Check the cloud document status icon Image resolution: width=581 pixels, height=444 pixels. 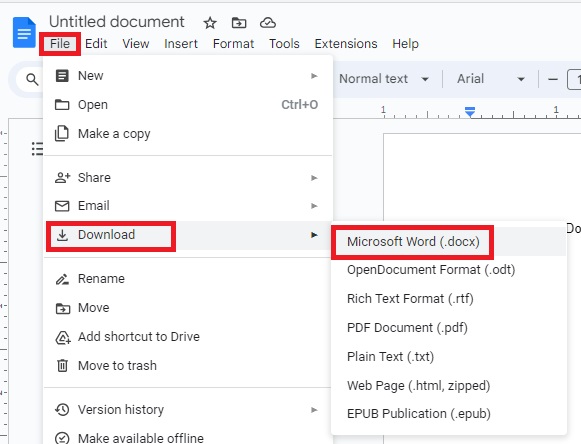pyautogui.click(x=268, y=23)
